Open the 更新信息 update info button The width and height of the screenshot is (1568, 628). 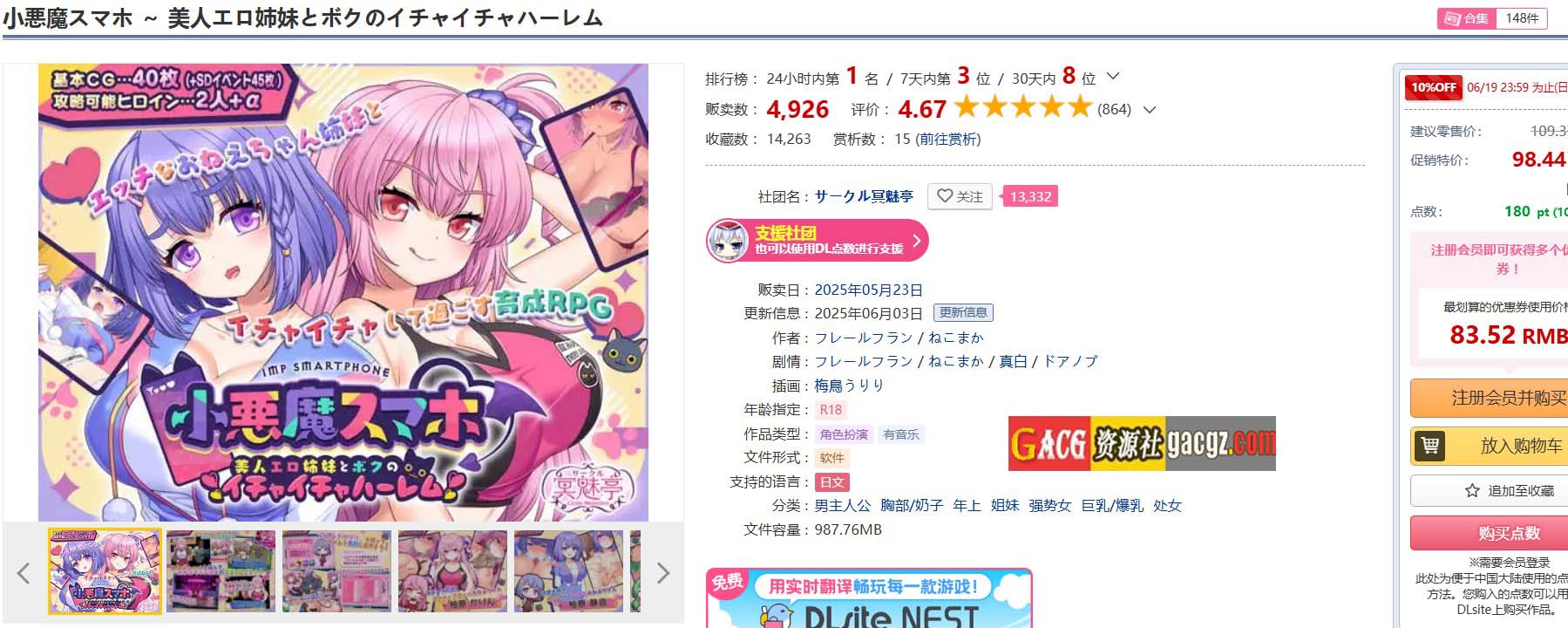963,312
